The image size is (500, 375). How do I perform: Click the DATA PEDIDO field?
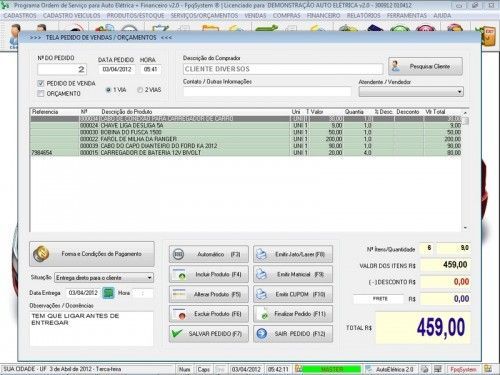coord(117,69)
